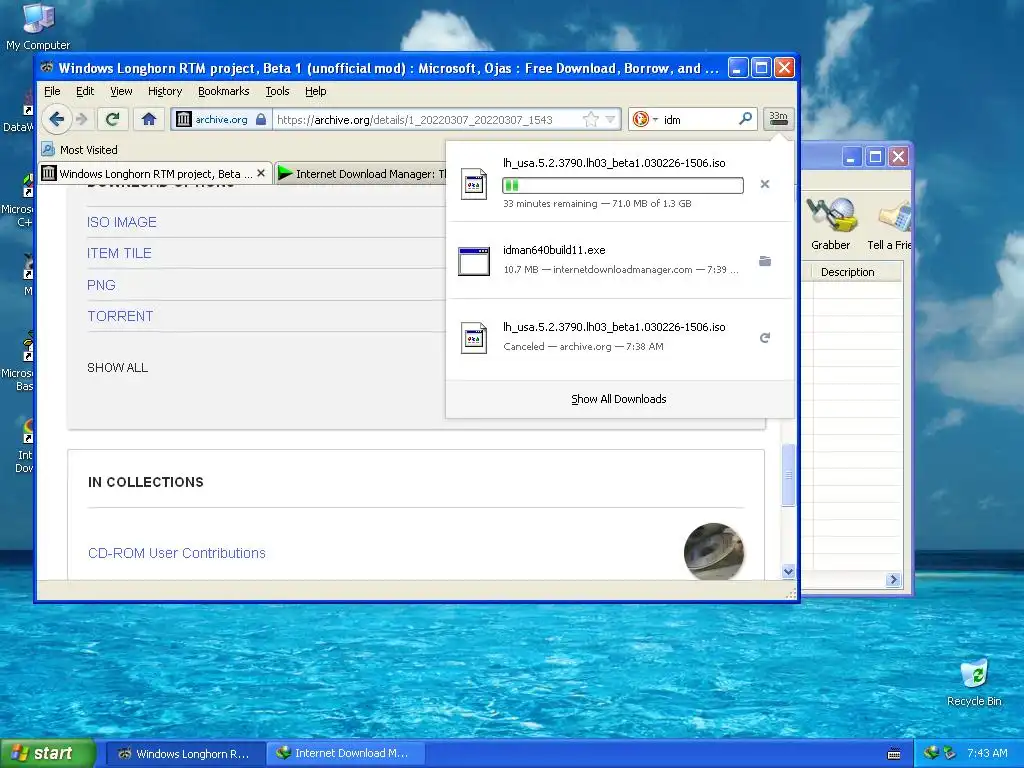
Task: Click the IDM horizontal scroll right arrow
Action: [x=893, y=580]
